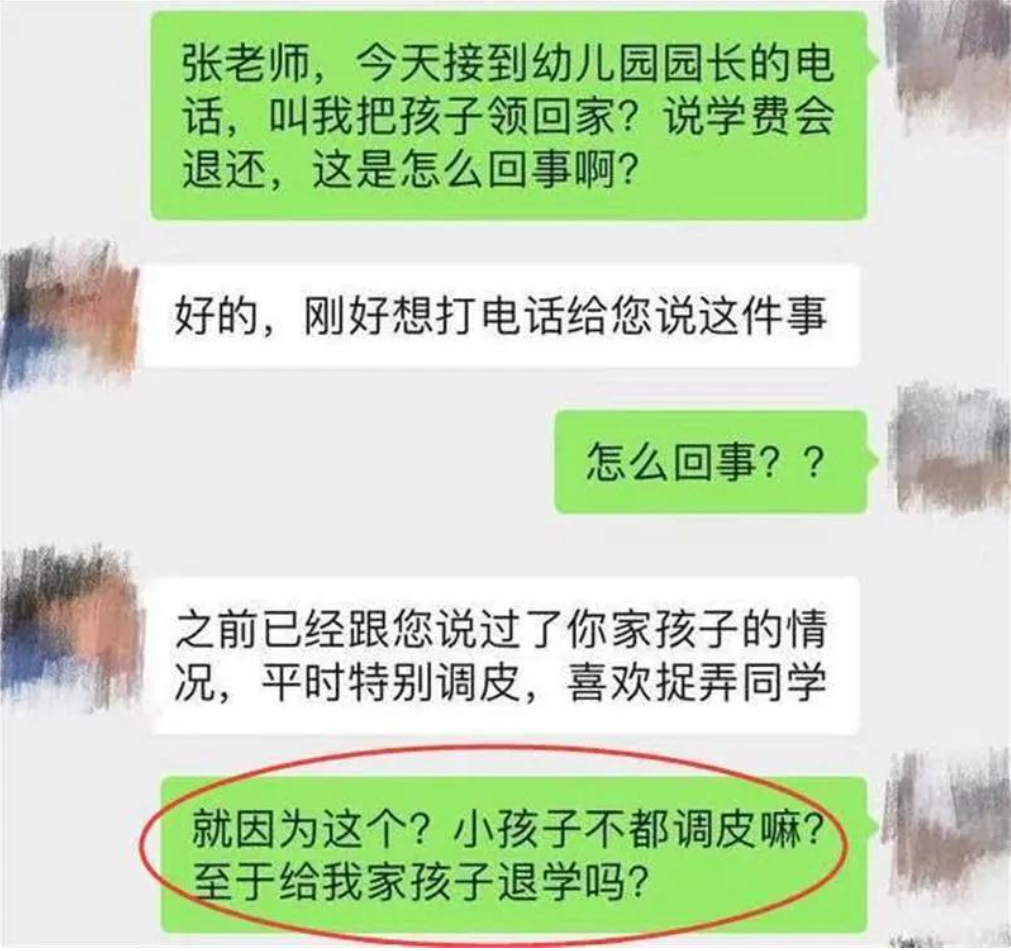
Task: Click the line '张老师,今天接到幼儿园园长的电'
Action: (x=508, y=65)
